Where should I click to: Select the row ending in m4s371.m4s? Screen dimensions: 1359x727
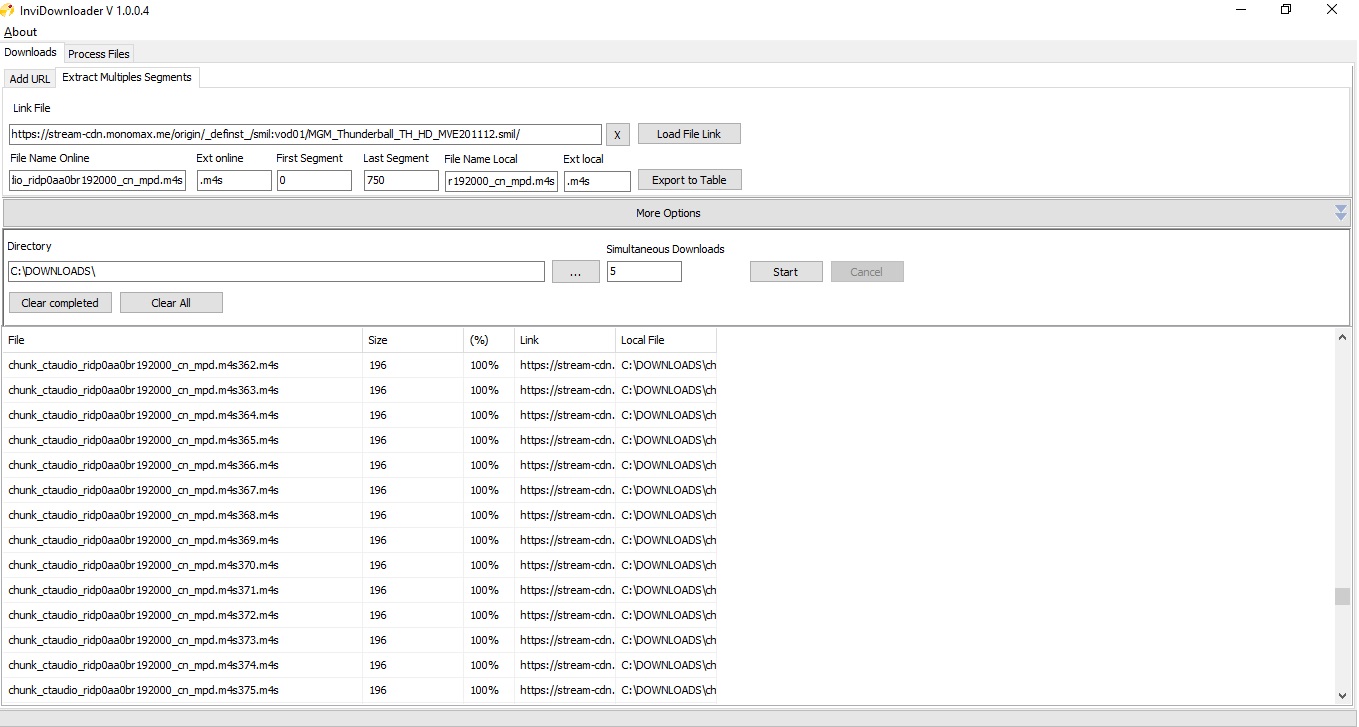[360, 590]
